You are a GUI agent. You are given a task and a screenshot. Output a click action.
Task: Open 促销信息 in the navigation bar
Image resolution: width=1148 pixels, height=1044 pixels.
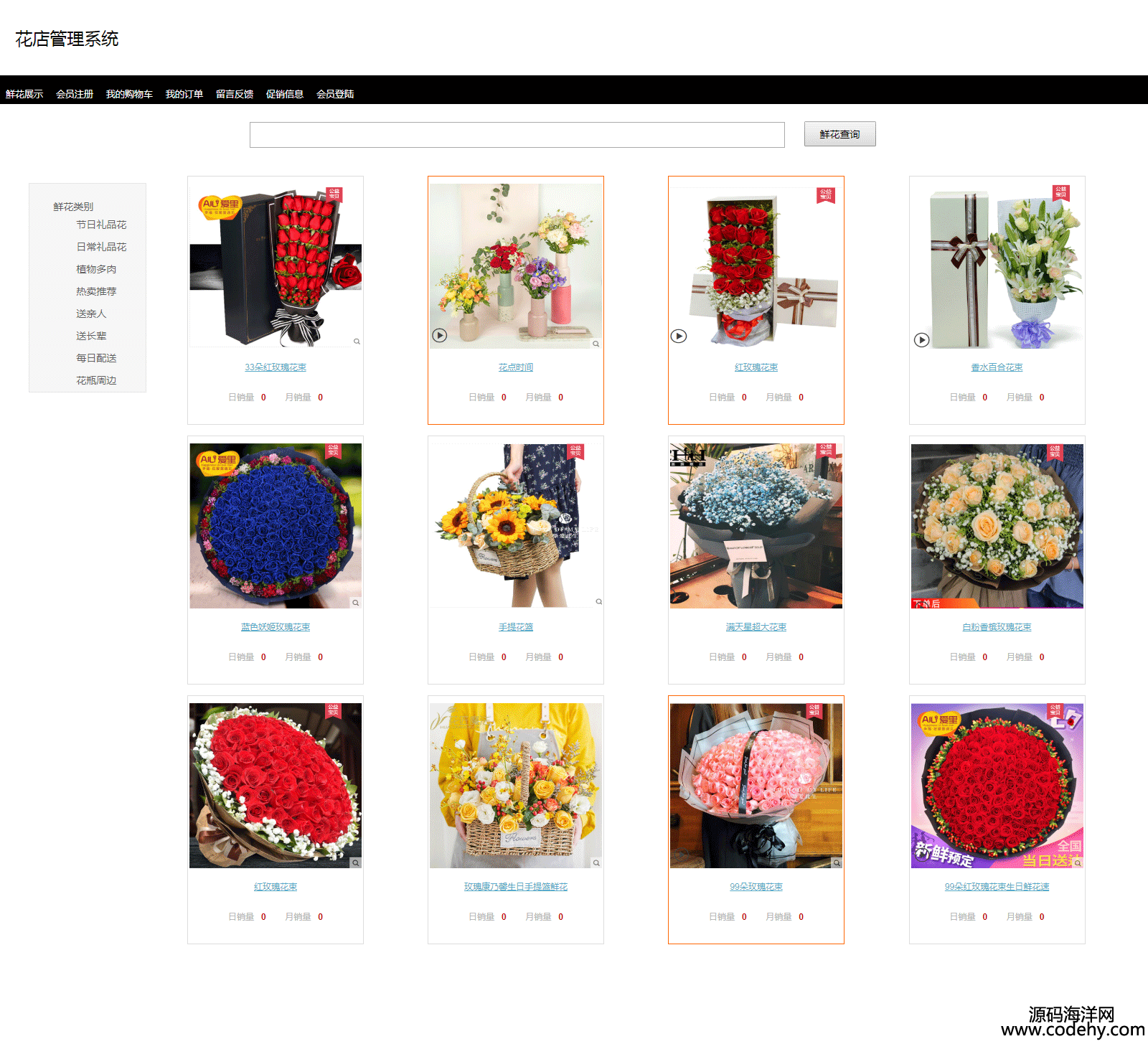[x=285, y=94]
